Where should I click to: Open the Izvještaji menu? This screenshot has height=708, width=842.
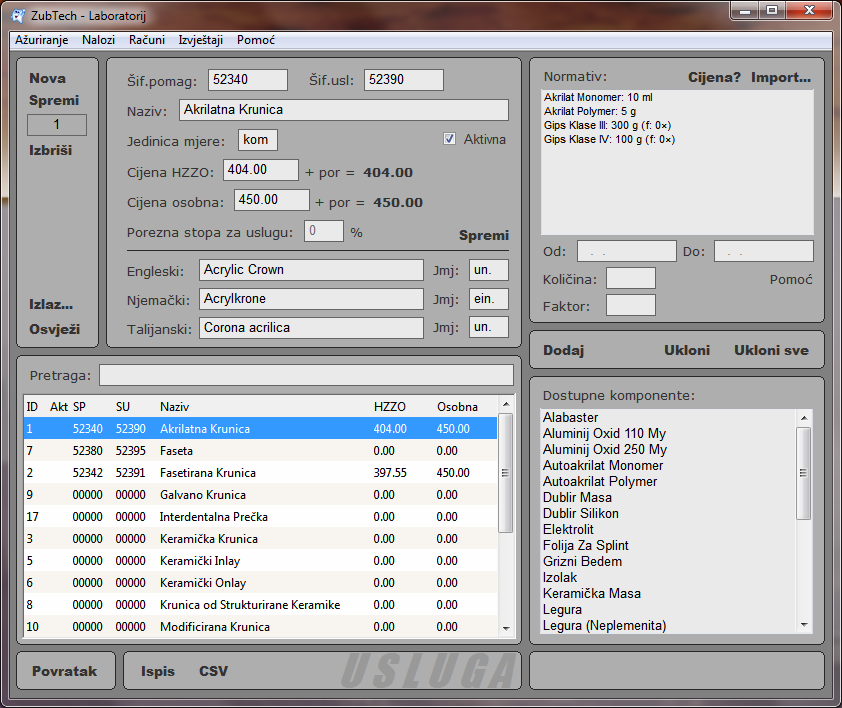click(201, 40)
